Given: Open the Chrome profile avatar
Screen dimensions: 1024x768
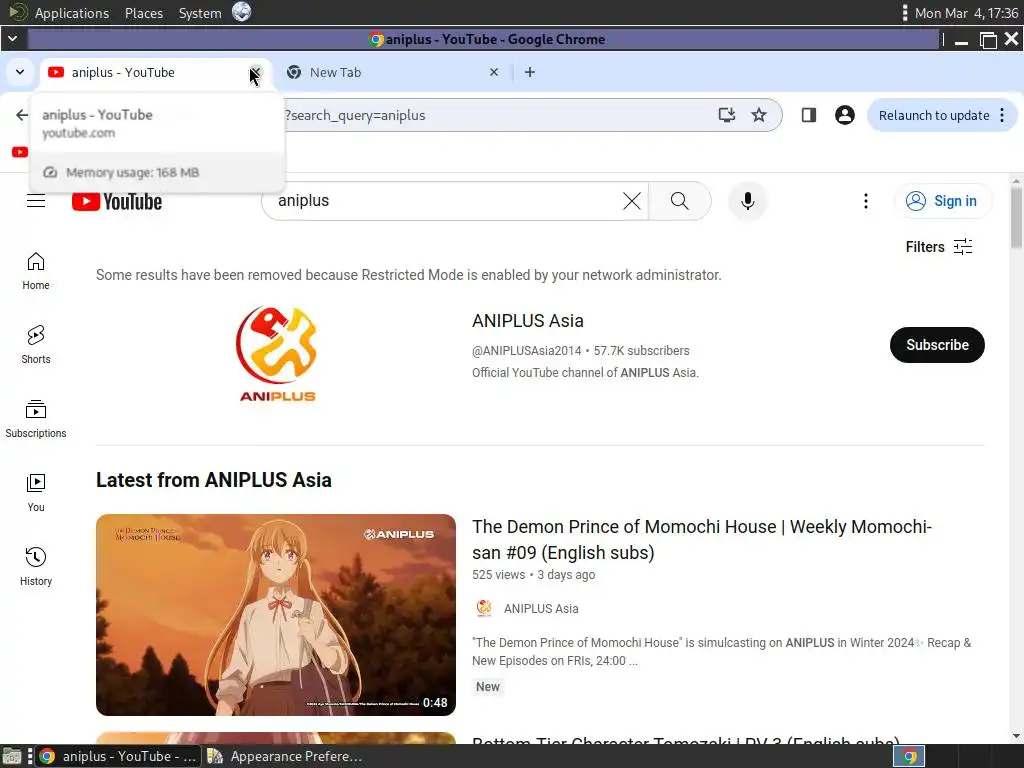Looking at the screenshot, I should pyautogui.click(x=844, y=116).
